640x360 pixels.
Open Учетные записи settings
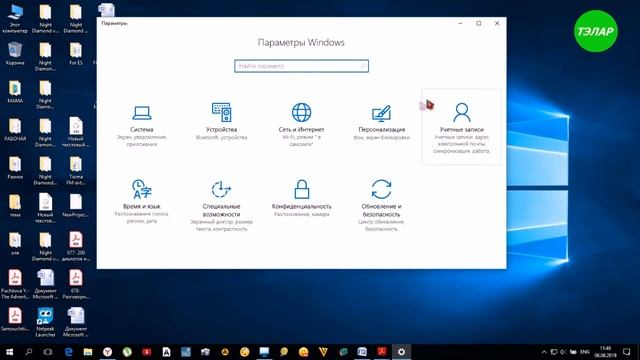tap(462, 127)
